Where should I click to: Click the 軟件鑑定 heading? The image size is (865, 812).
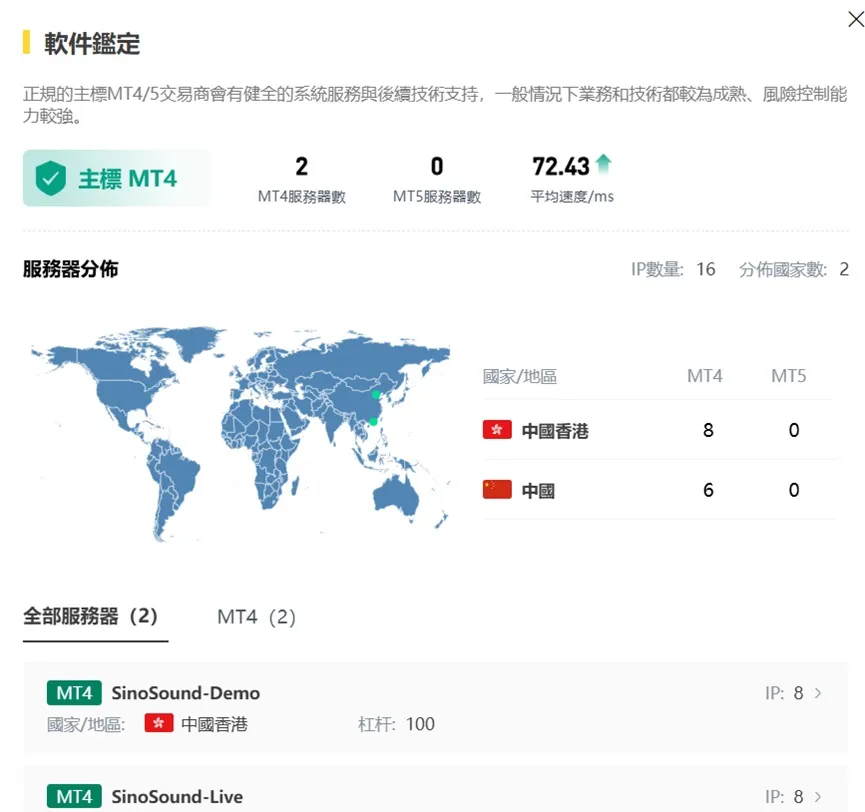click(x=92, y=43)
